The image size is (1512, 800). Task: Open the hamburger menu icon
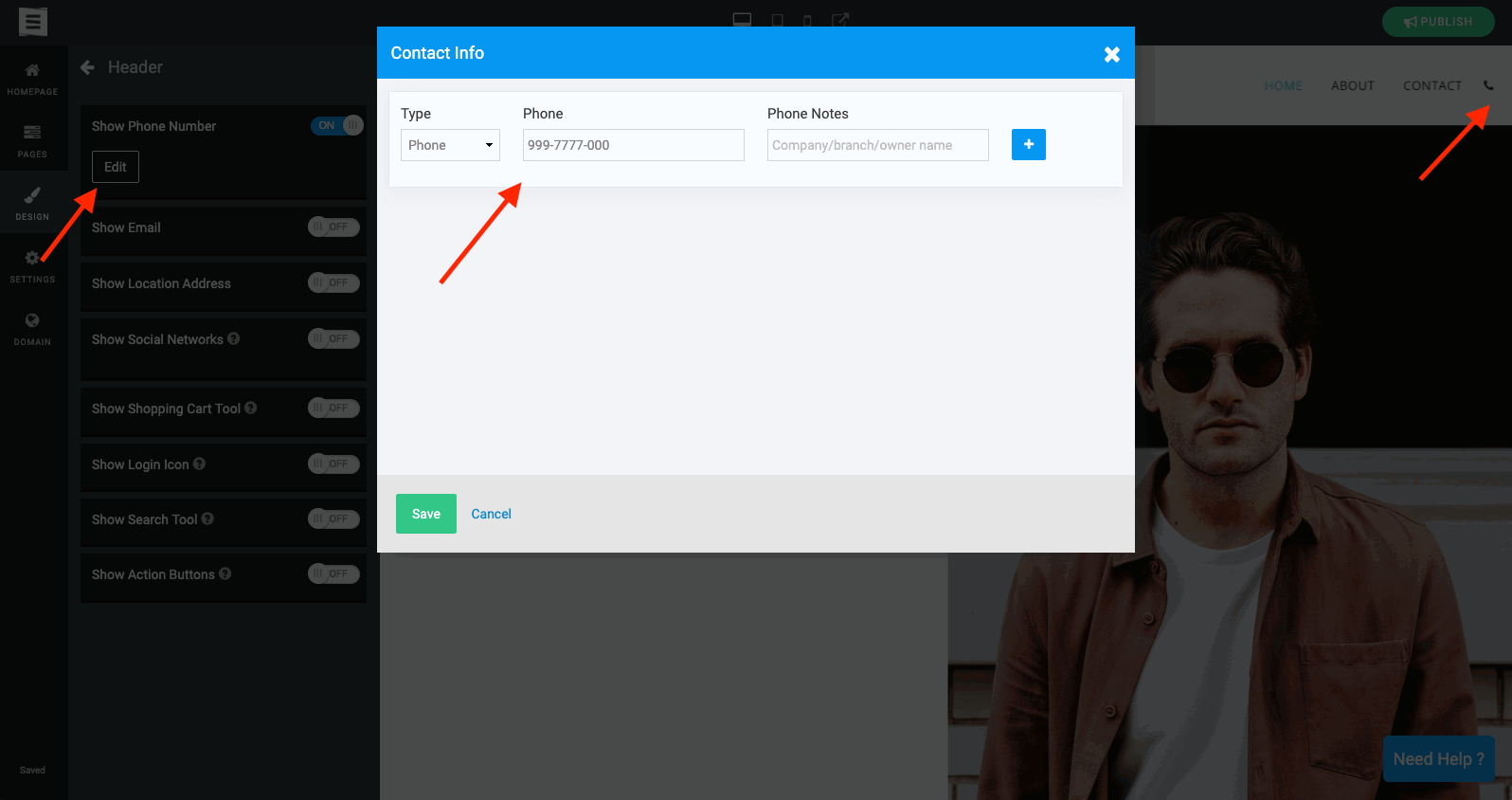point(33,21)
